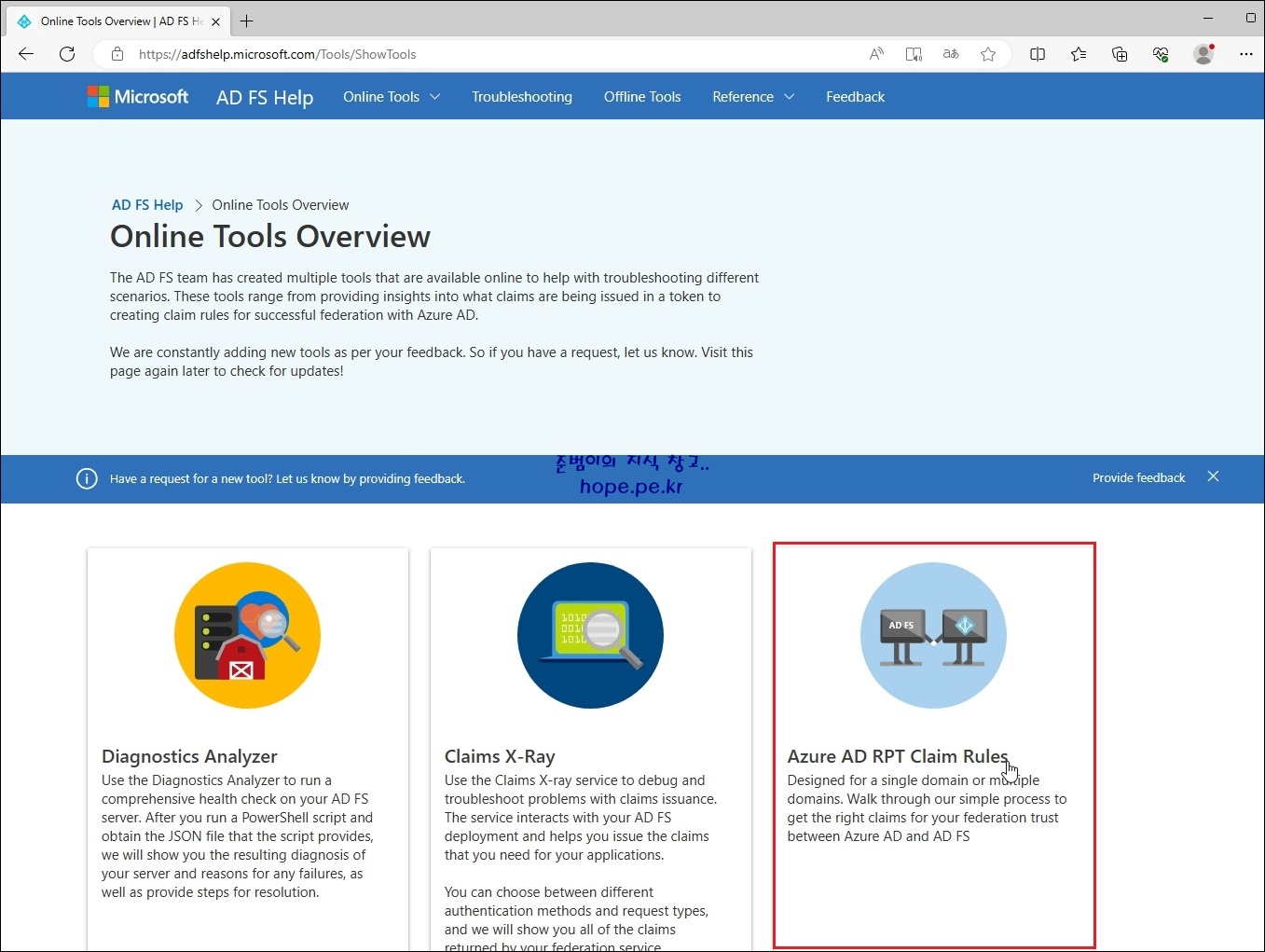
Task: Dismiss the feedback banner with the X
Action: pyautogui.click(x=1213, y=476)
